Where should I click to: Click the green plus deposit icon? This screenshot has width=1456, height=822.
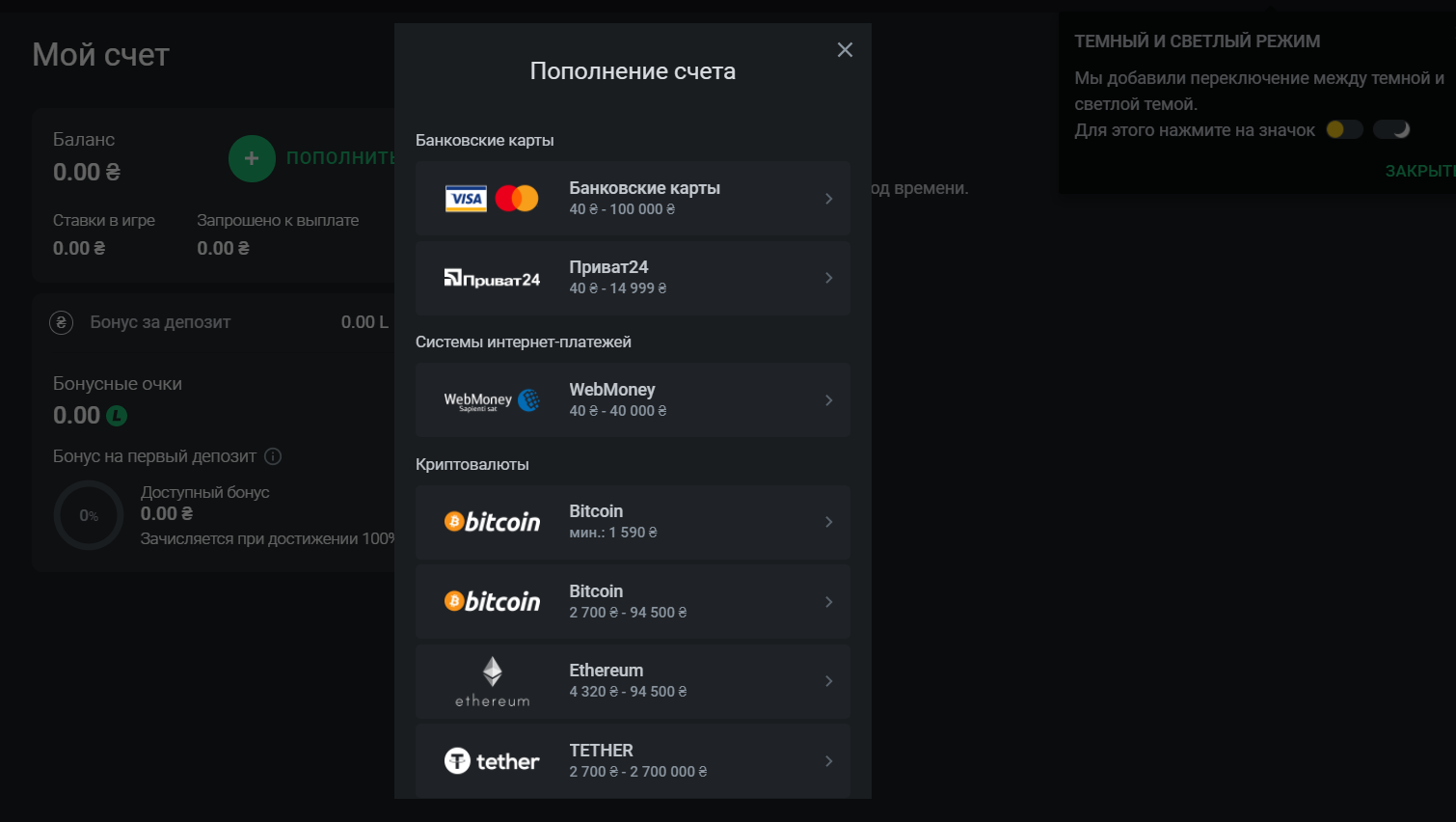[252, 158]
